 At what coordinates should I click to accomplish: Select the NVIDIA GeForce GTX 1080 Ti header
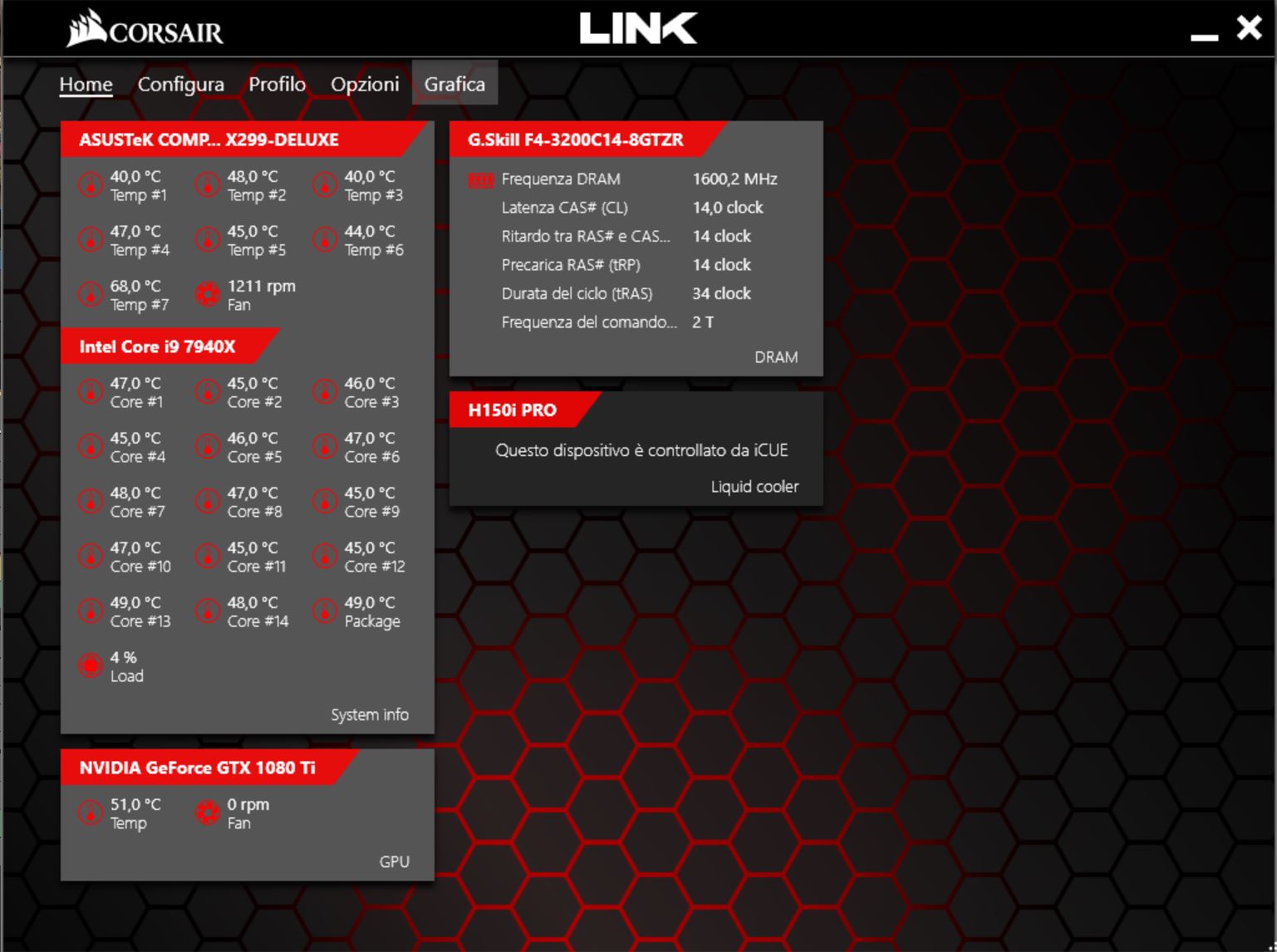(210, 768)
